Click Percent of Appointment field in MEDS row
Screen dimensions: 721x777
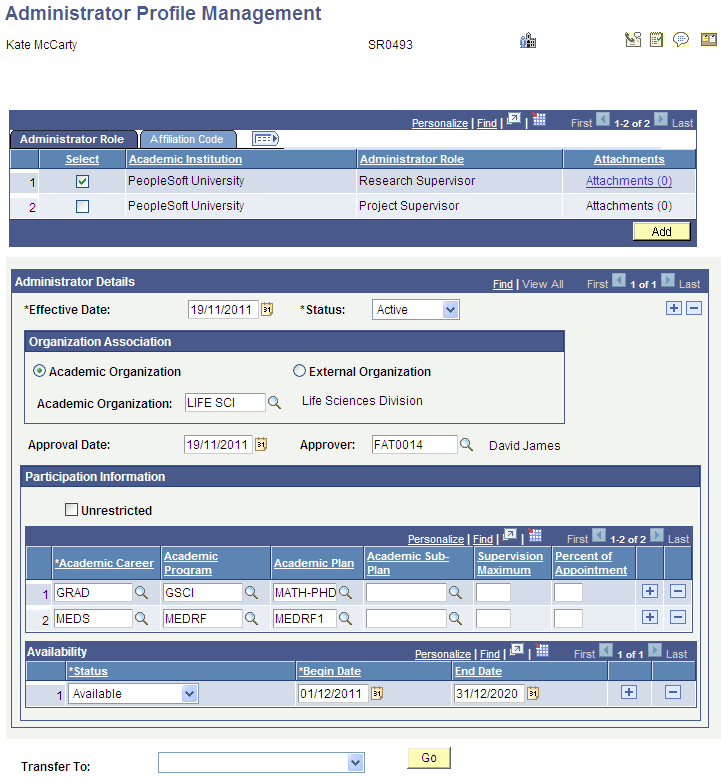tap(568, 618)
